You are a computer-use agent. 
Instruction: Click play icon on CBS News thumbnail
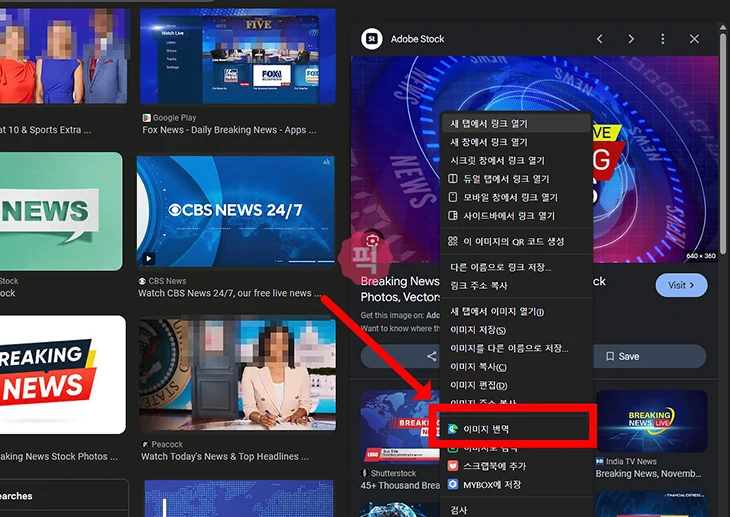pos(149,258)
